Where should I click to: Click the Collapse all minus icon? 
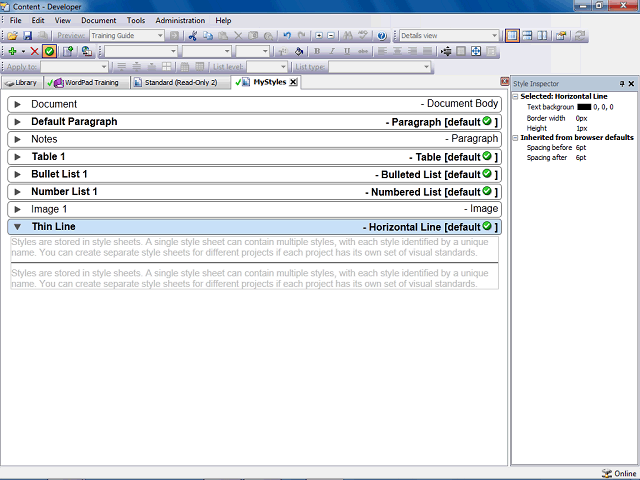(x=331, y=36)
